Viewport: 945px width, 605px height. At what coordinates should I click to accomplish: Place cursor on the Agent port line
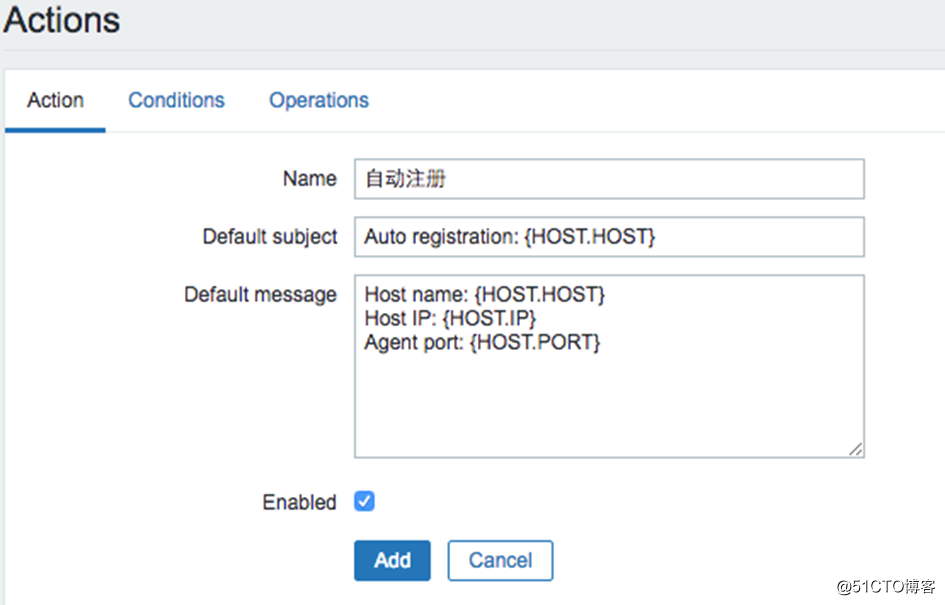pyautogui.click(x=482, y=342)
